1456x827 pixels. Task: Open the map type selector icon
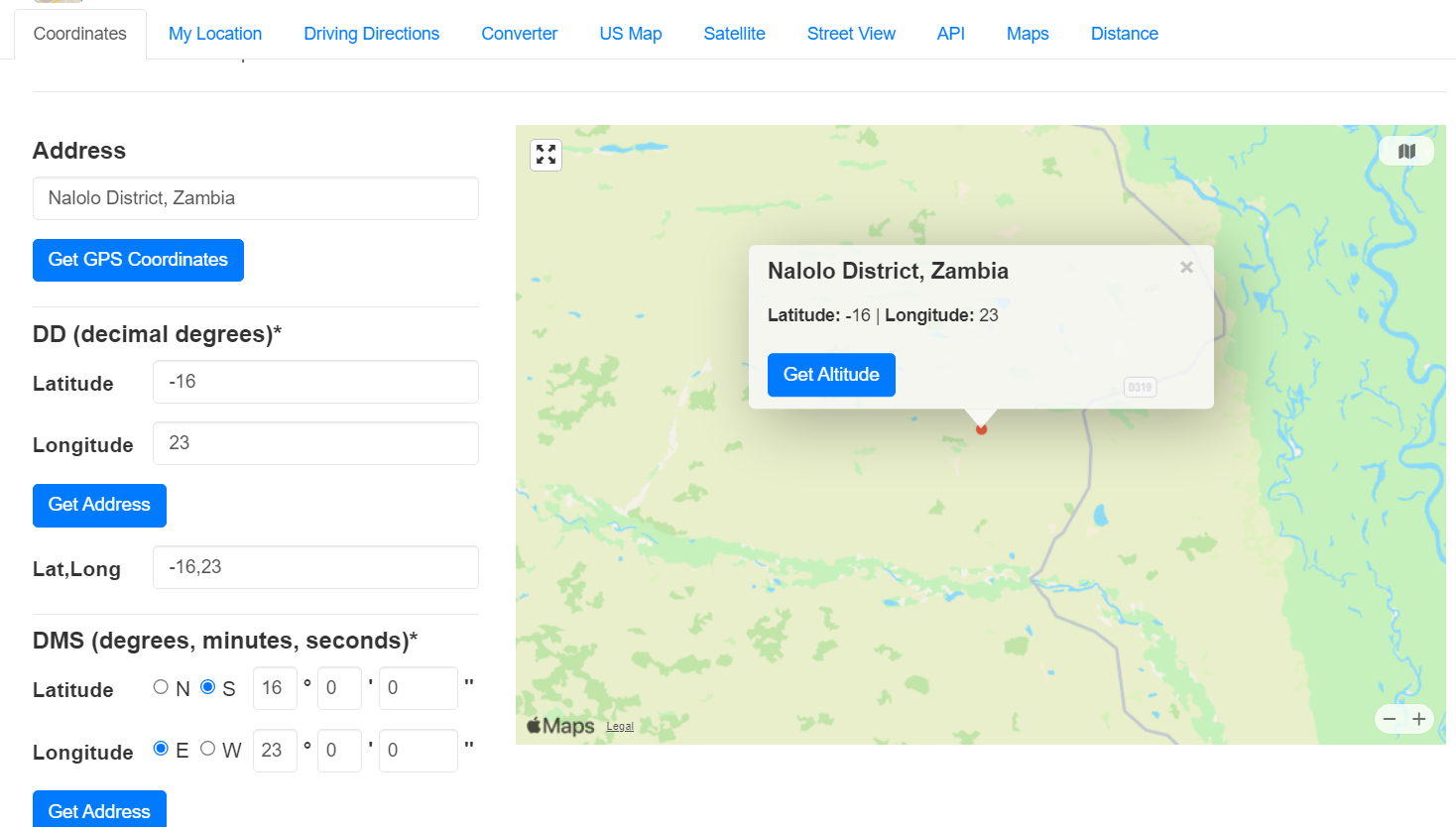point(1405,152)
